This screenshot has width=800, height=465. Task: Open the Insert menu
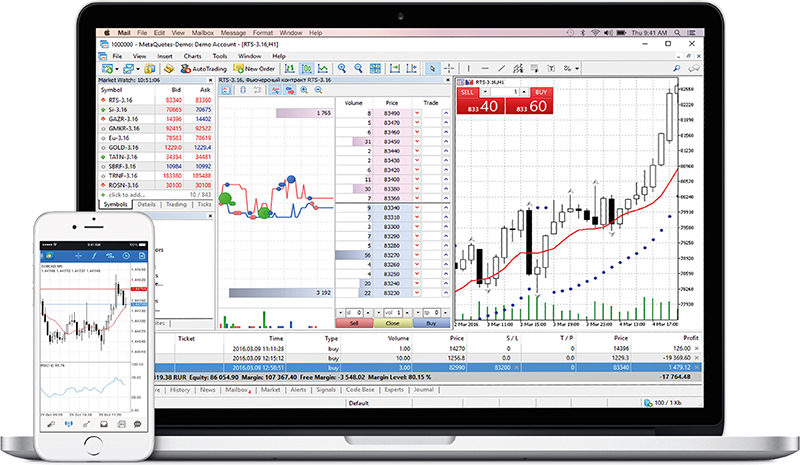pyautogui.click(x=164, y=56)
